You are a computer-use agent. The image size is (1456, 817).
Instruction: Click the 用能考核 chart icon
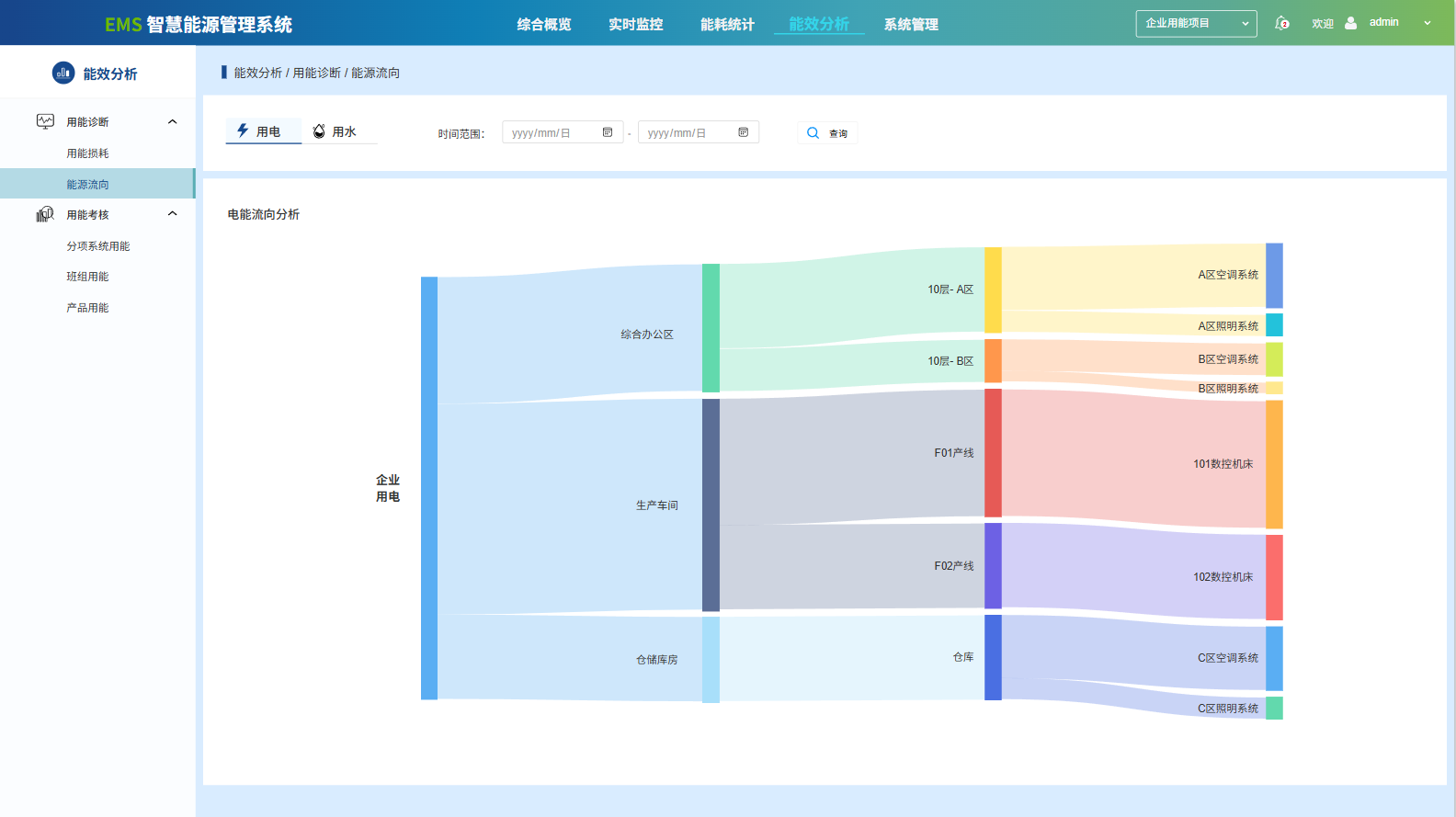(x=45, y=214)
